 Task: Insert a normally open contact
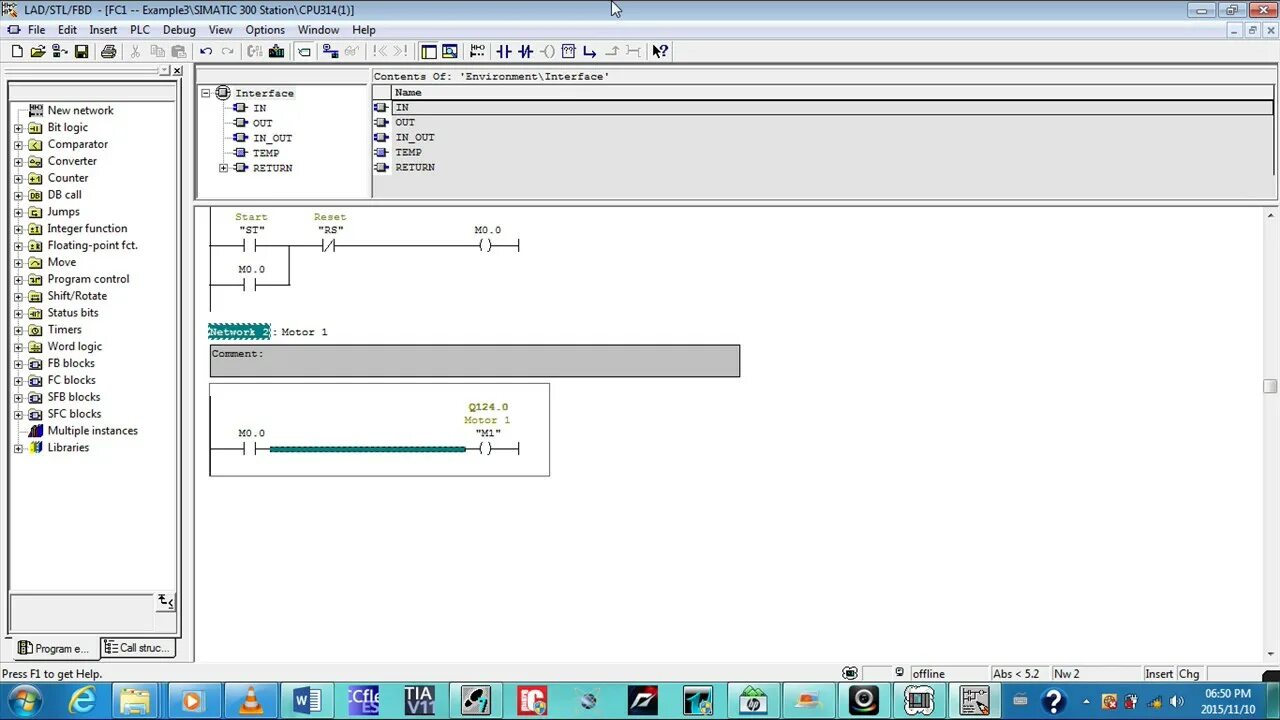[x=503, y=51]
